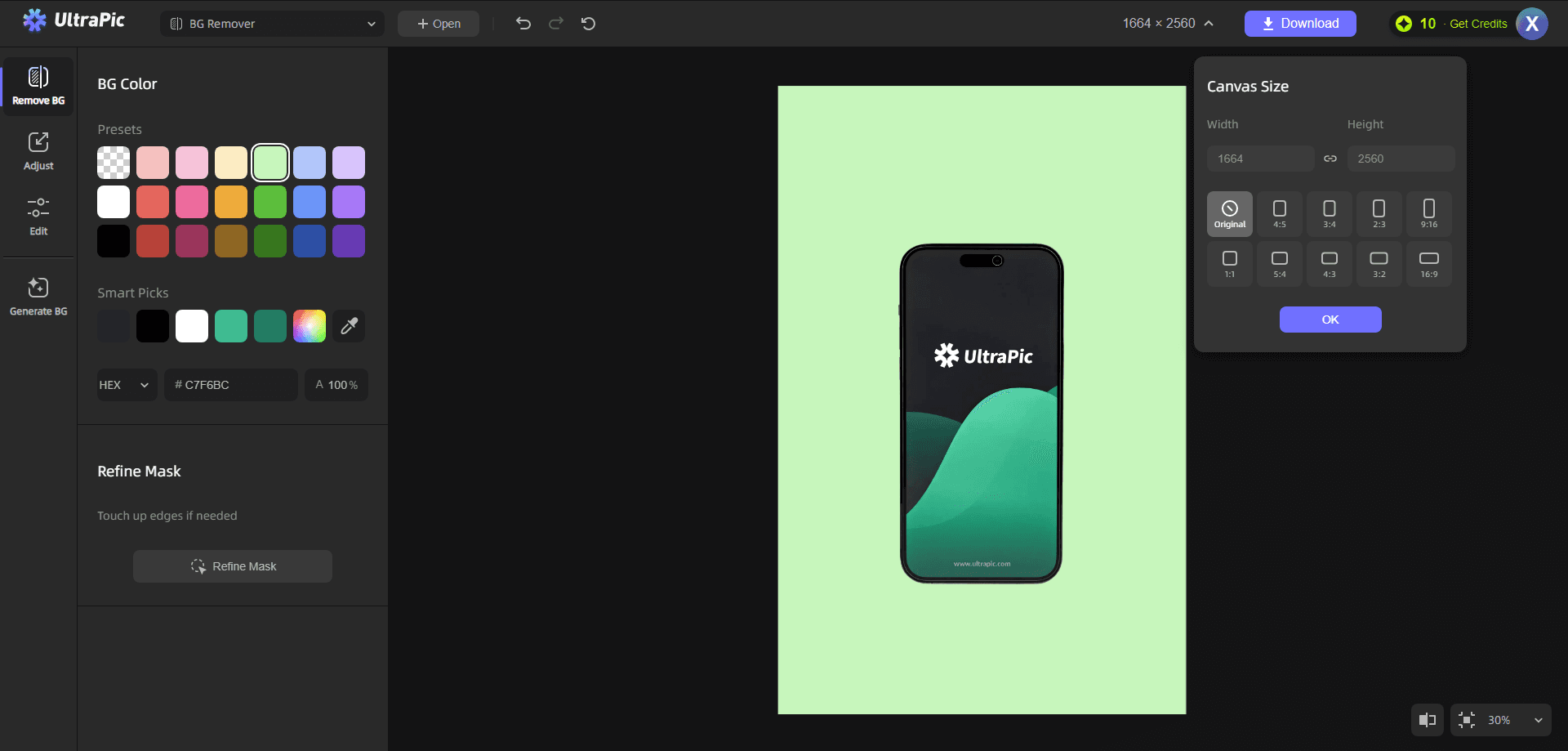The image size is (1568, 751).
Task: Open the user avatar menu
Action: (1532, 24)
